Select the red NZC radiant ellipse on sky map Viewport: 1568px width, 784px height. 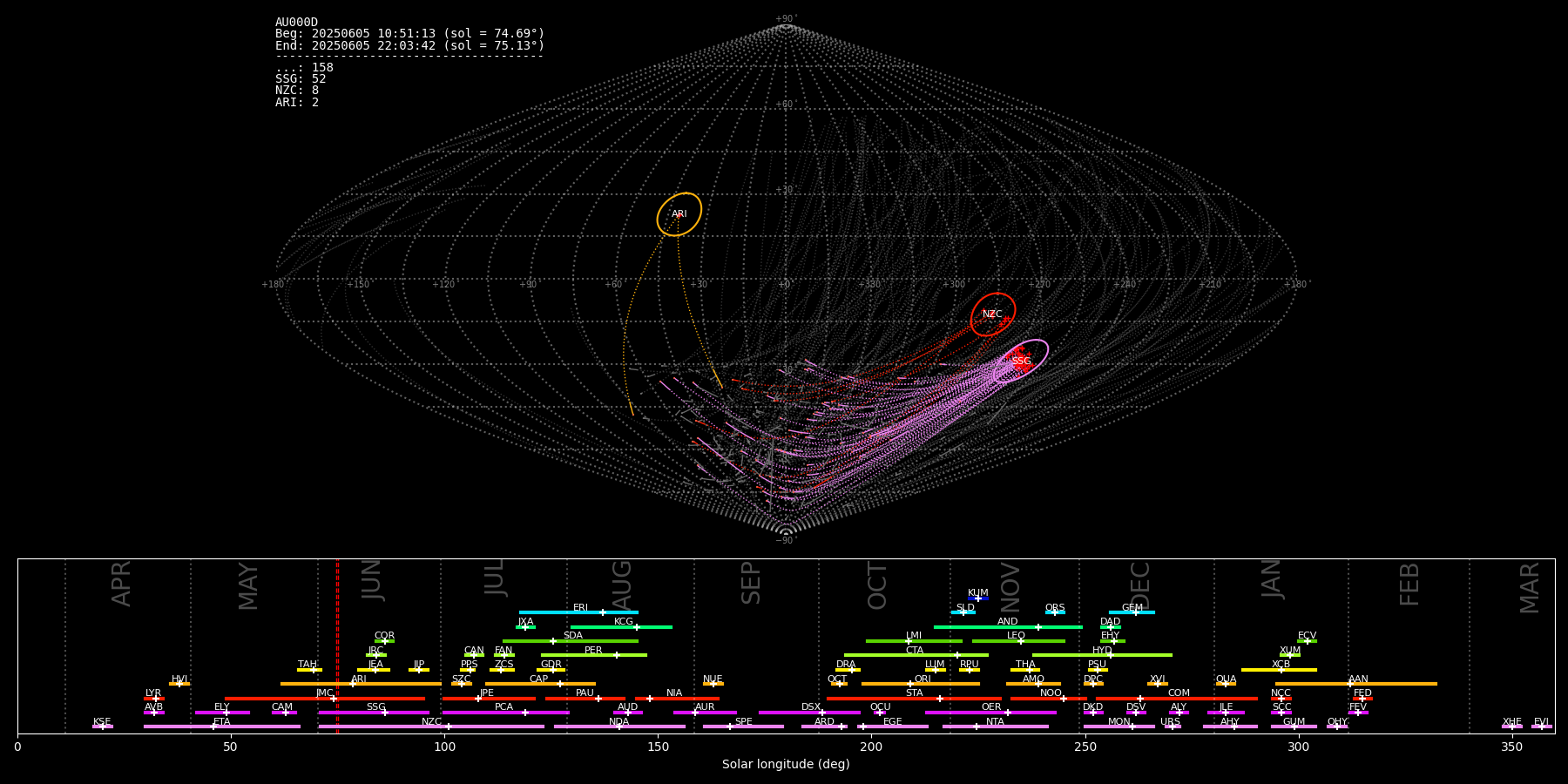point(993,314)
